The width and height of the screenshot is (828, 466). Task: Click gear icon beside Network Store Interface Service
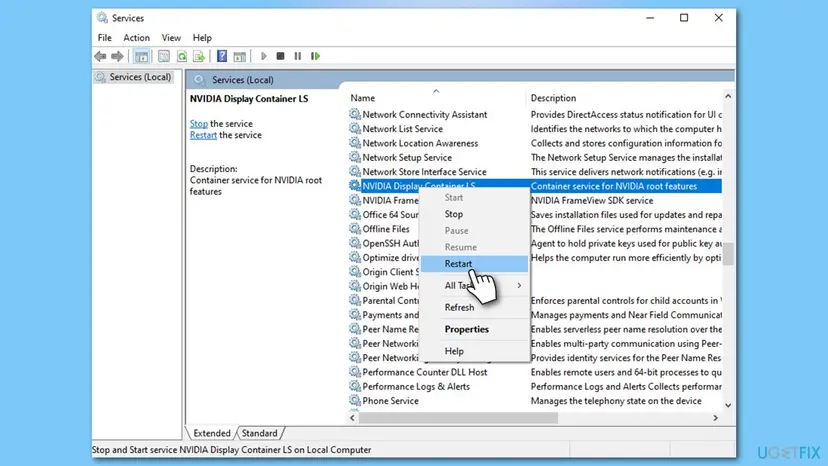(355, 171)
